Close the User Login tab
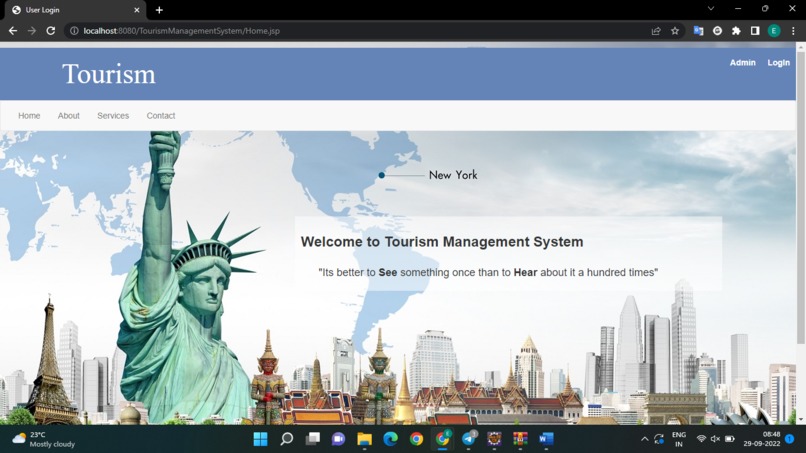The height and width of the screenshot is (453, 806). click(137, 10)
